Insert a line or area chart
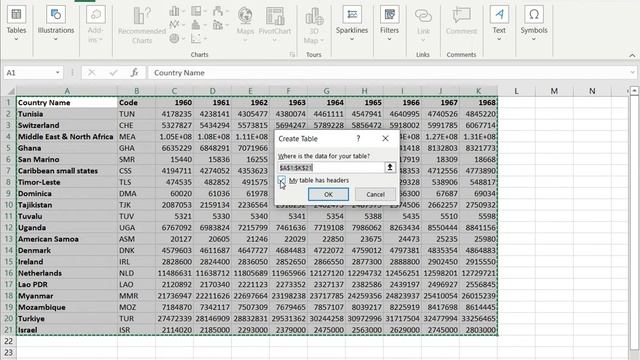 (x=174, y=25)
